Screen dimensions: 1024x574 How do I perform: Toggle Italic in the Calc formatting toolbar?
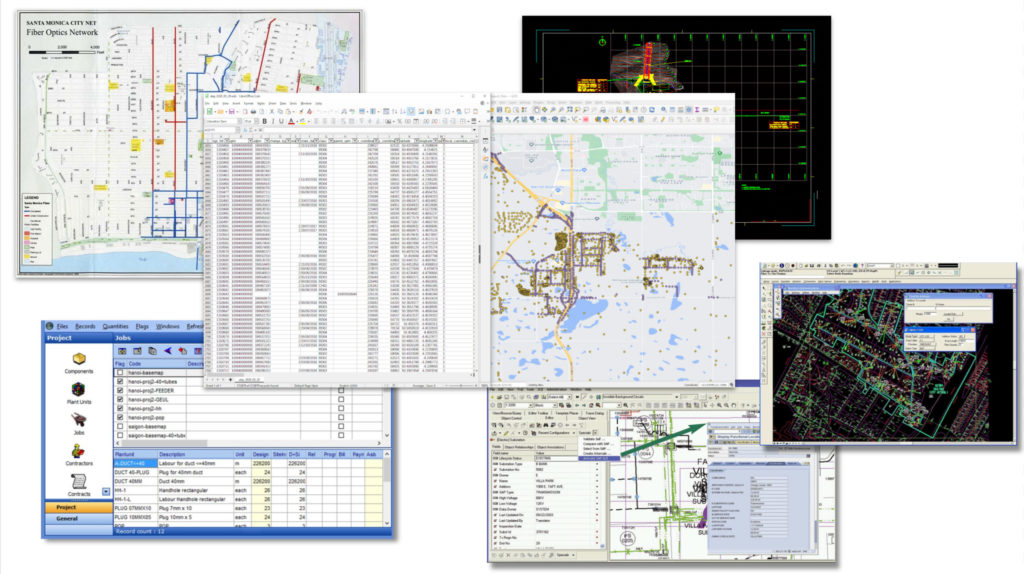(x=273, y=121)
